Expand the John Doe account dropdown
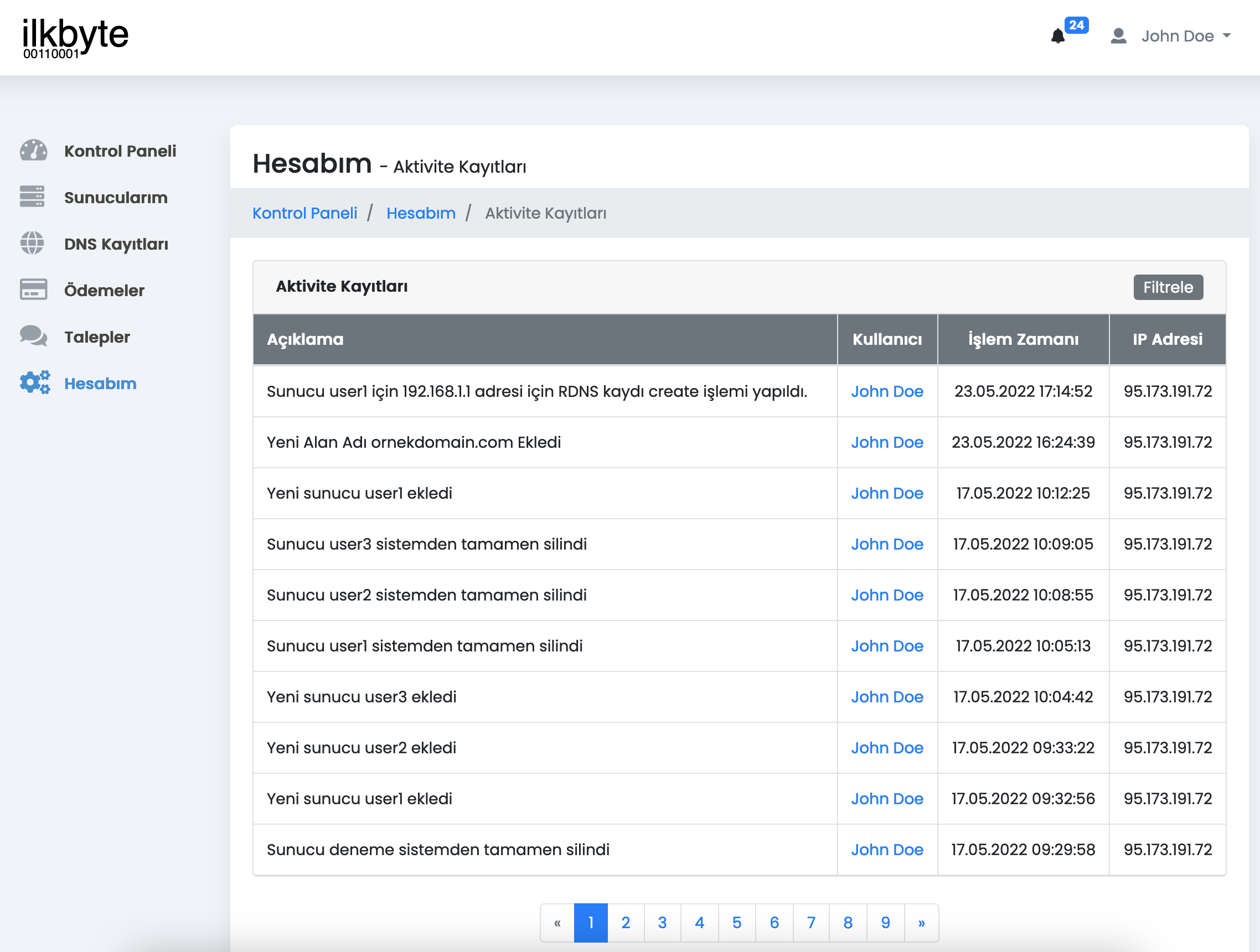The image size is (1260, 952). [1186, 37]
